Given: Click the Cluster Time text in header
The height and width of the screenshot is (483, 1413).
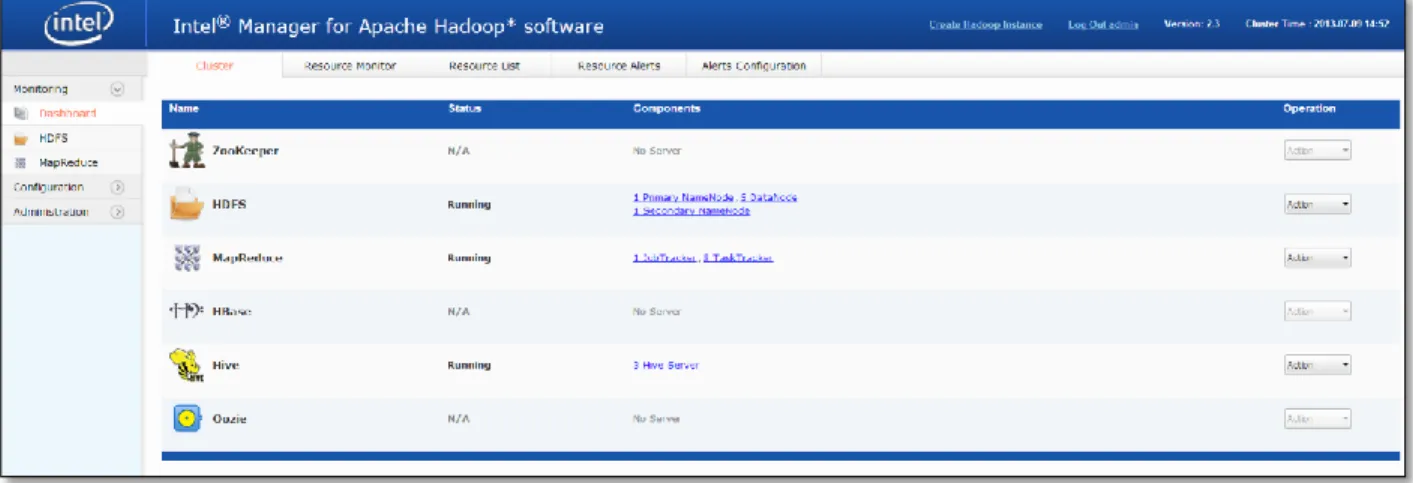Looking at the screenshot, I should [x=1317, y=24].
